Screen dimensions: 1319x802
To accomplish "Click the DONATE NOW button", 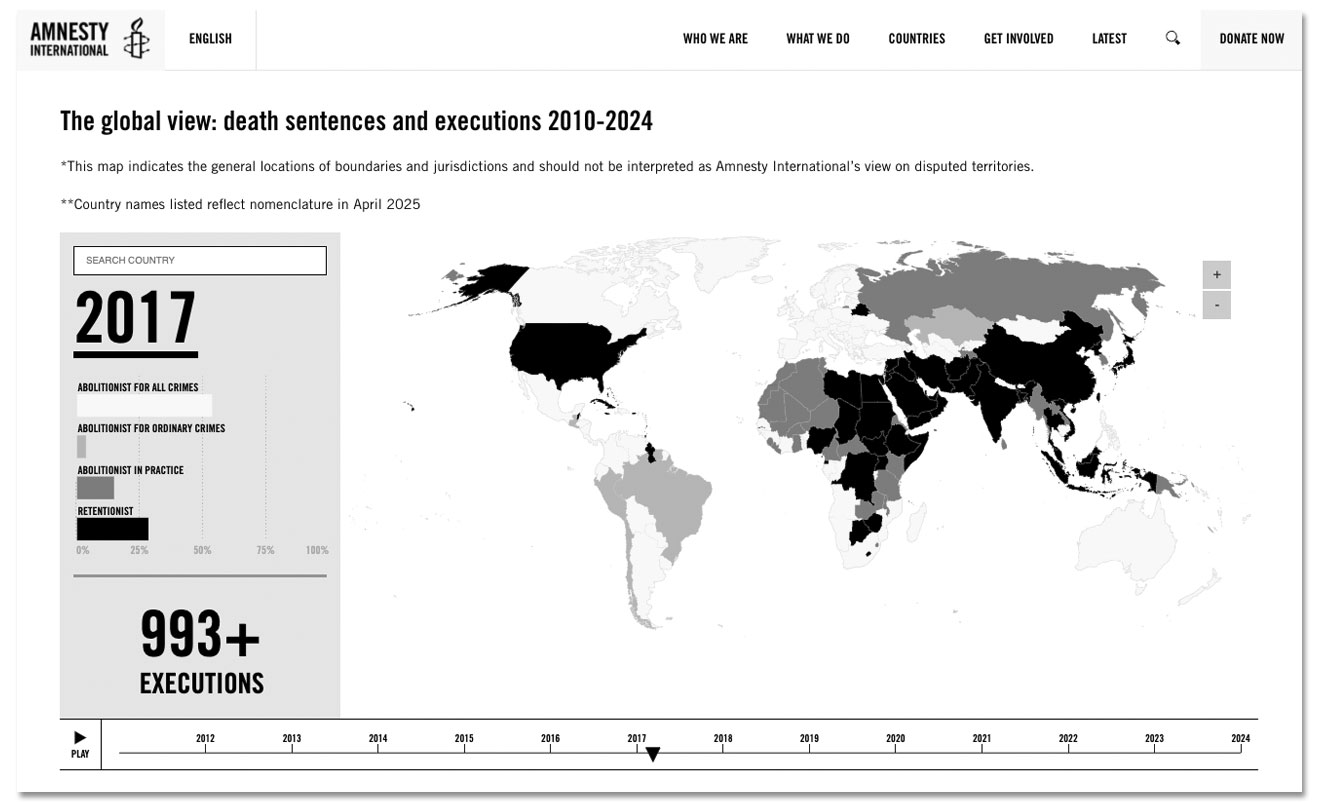I will (x=1251, y=39).
